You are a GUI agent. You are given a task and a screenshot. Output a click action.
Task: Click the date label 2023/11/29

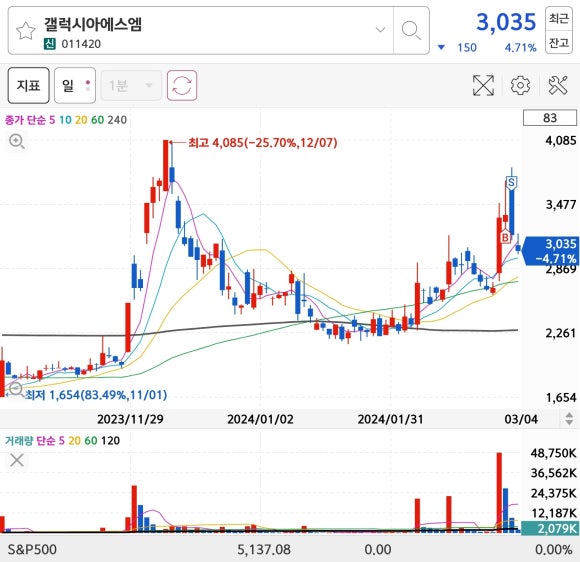[130, 419]
